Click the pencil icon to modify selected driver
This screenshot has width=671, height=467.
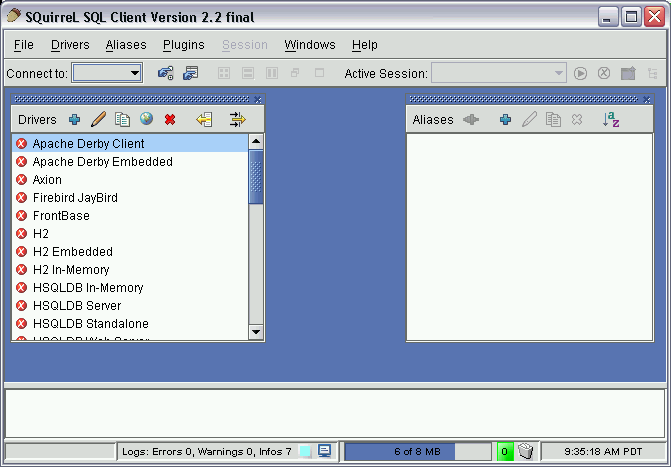point(98,120)
